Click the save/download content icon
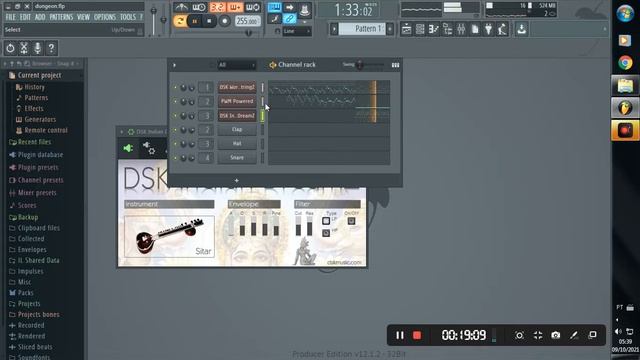The height and width of the screenshot is (360, 640). pyautogui.click(x=522, y=29)
